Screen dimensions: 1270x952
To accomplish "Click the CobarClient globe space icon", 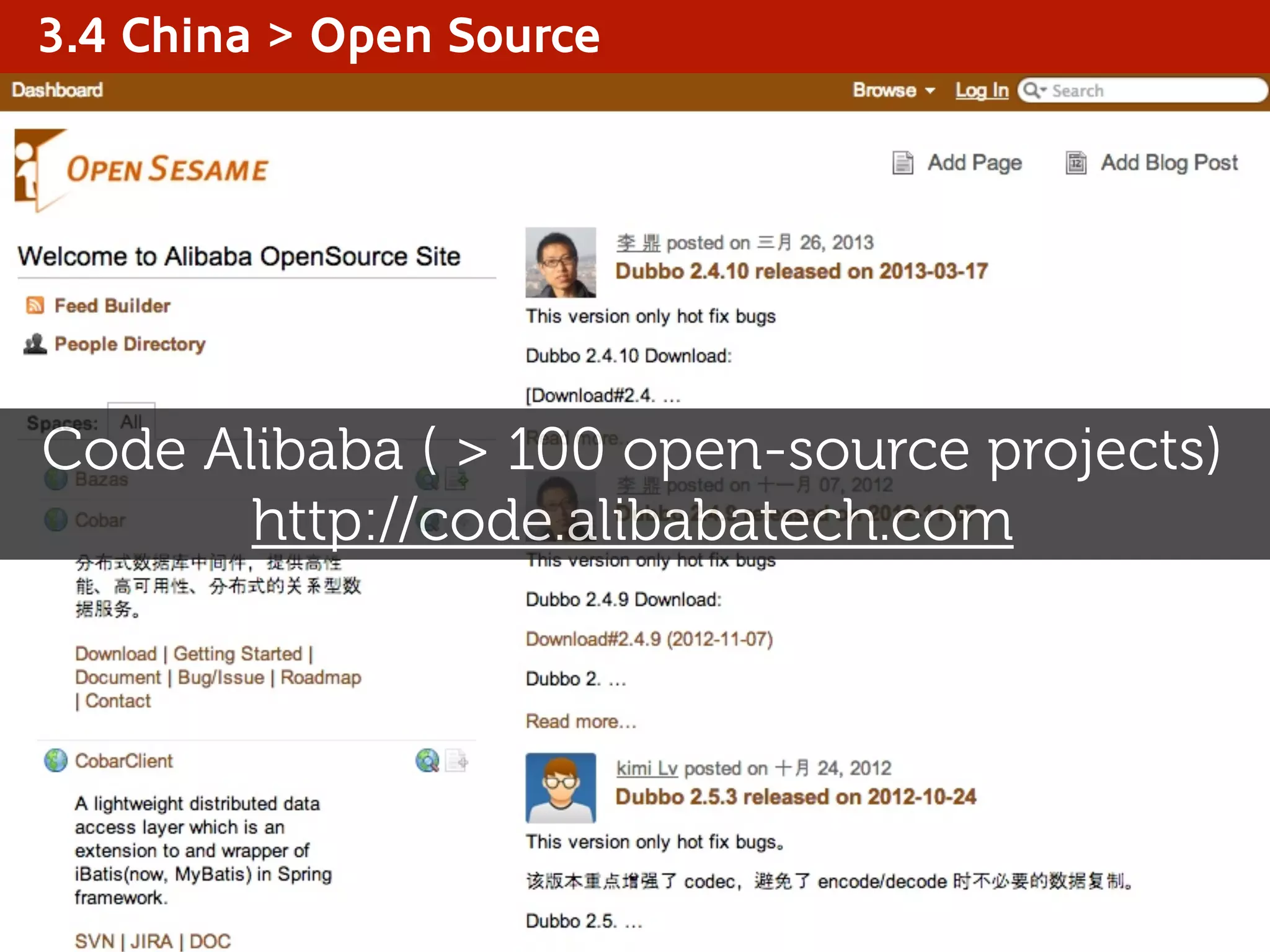I will click(56, 760).
